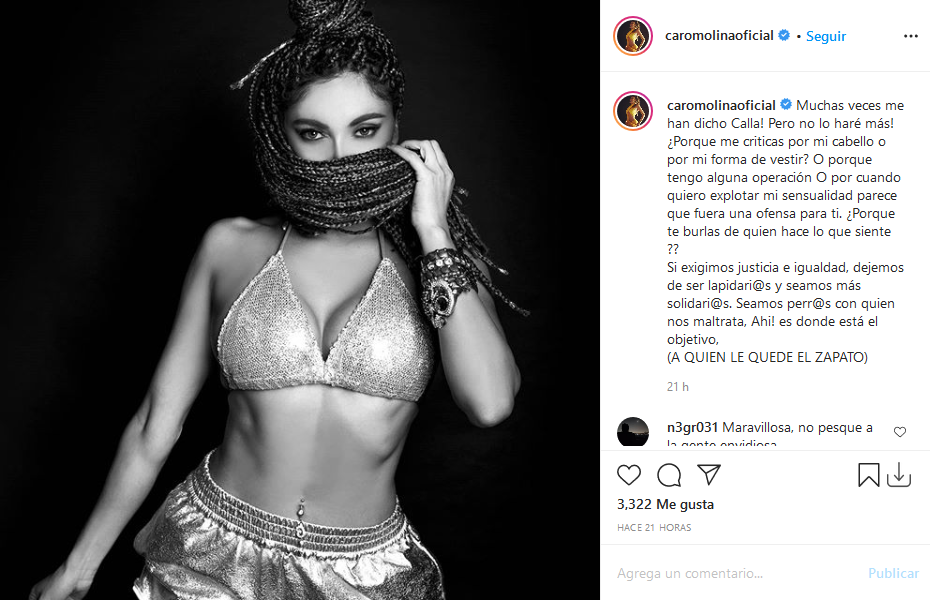This screenshot has width=930, height=600.
Task: Click verified badge next to header username
Action: coord(784,36)
